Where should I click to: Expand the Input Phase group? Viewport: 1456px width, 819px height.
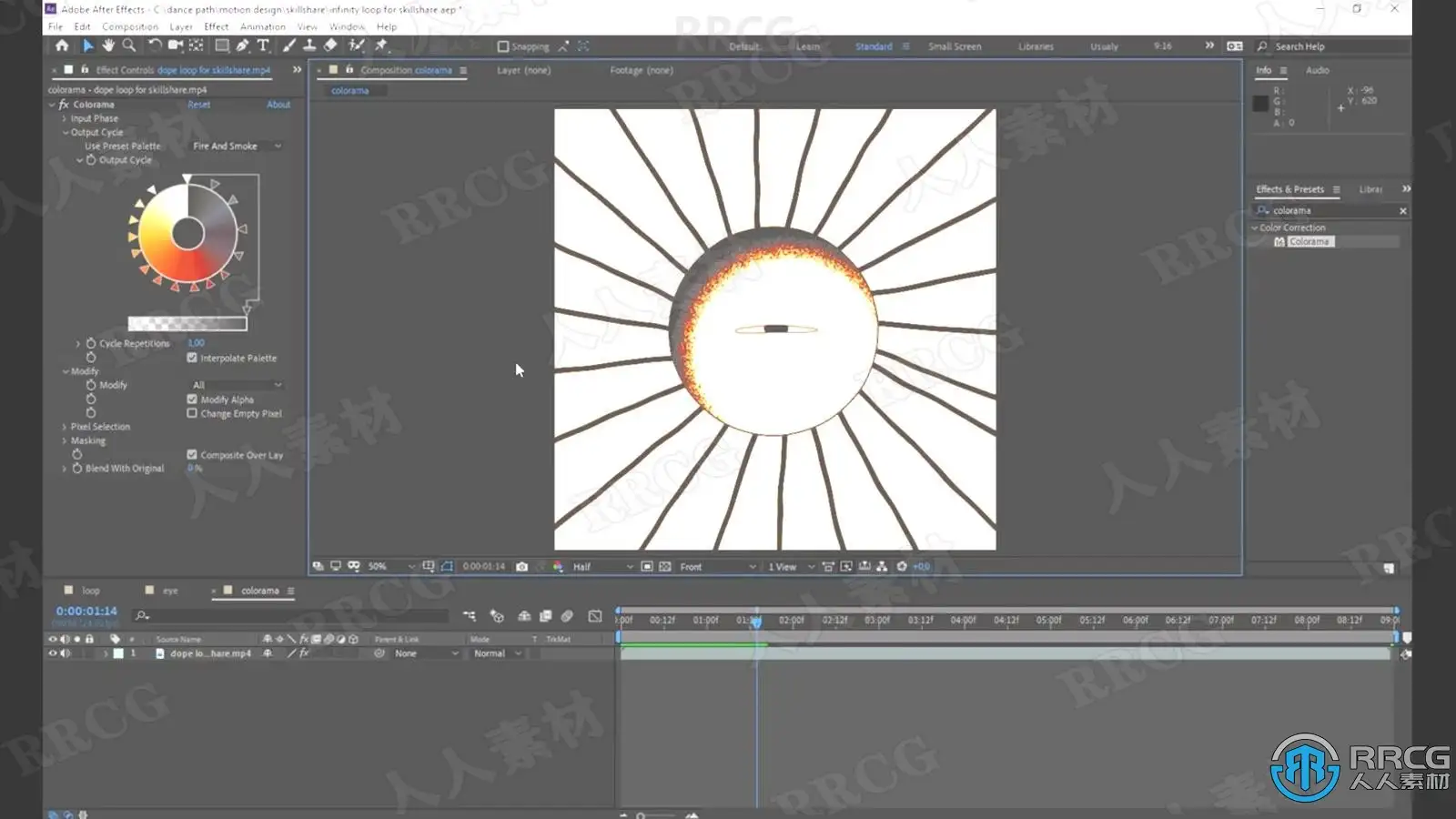(x=64, y=118)
